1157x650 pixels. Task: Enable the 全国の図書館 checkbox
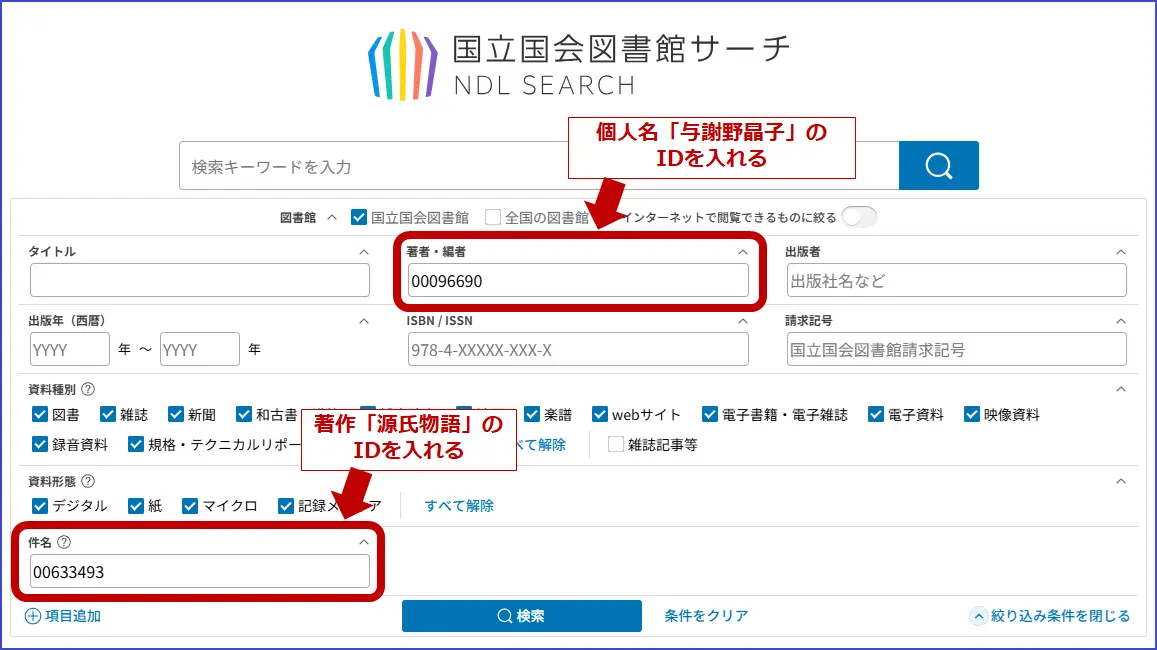click(493, 217)
